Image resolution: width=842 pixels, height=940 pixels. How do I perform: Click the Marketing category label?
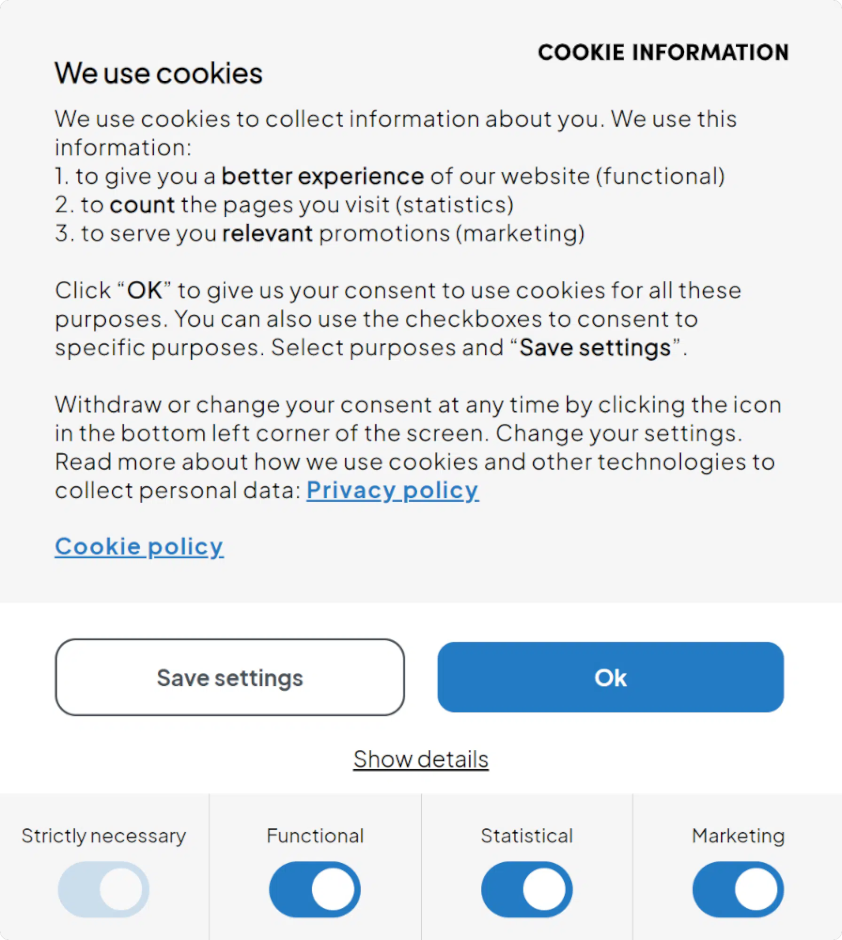(738, 836)
